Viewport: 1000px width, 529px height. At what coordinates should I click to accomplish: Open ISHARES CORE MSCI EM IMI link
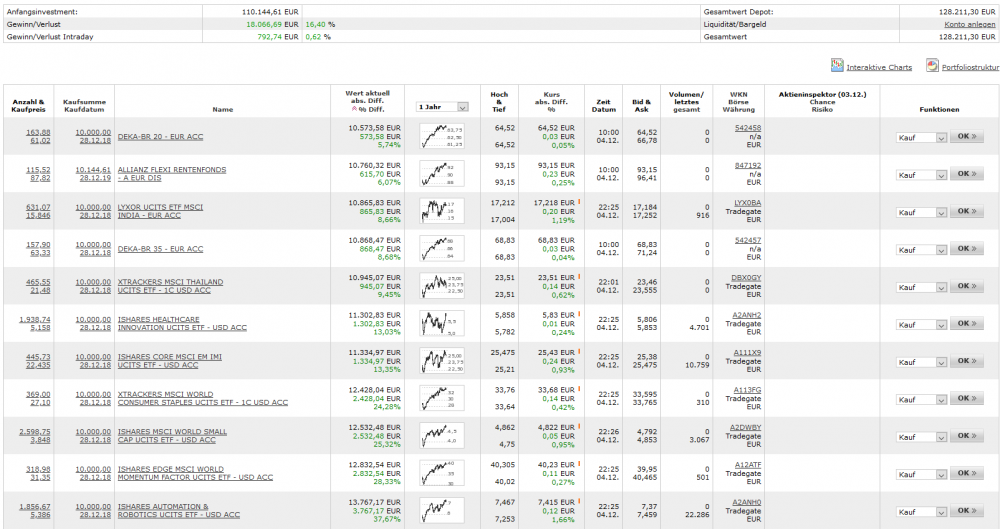click(170, 361)
